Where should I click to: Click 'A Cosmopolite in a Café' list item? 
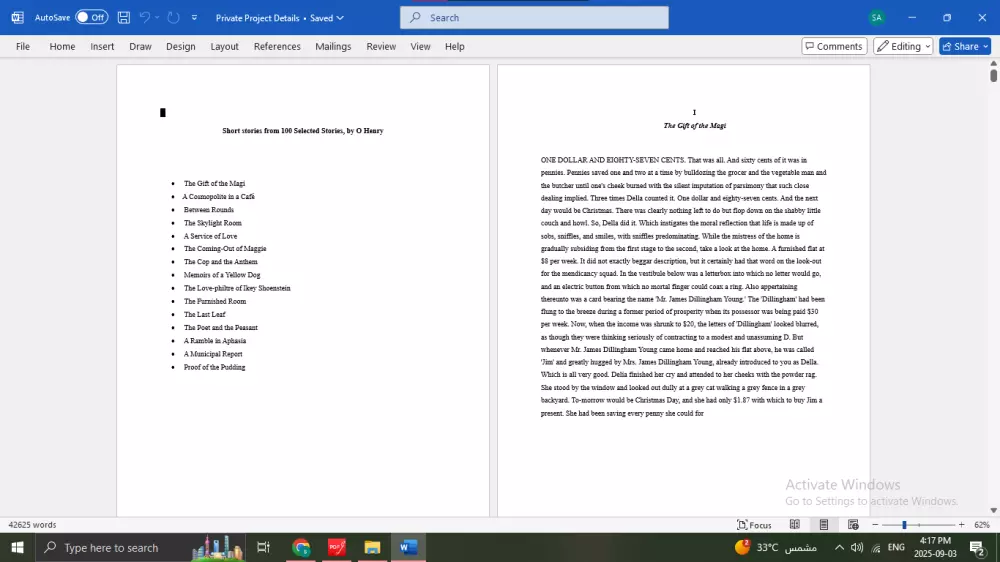[219, 196]
